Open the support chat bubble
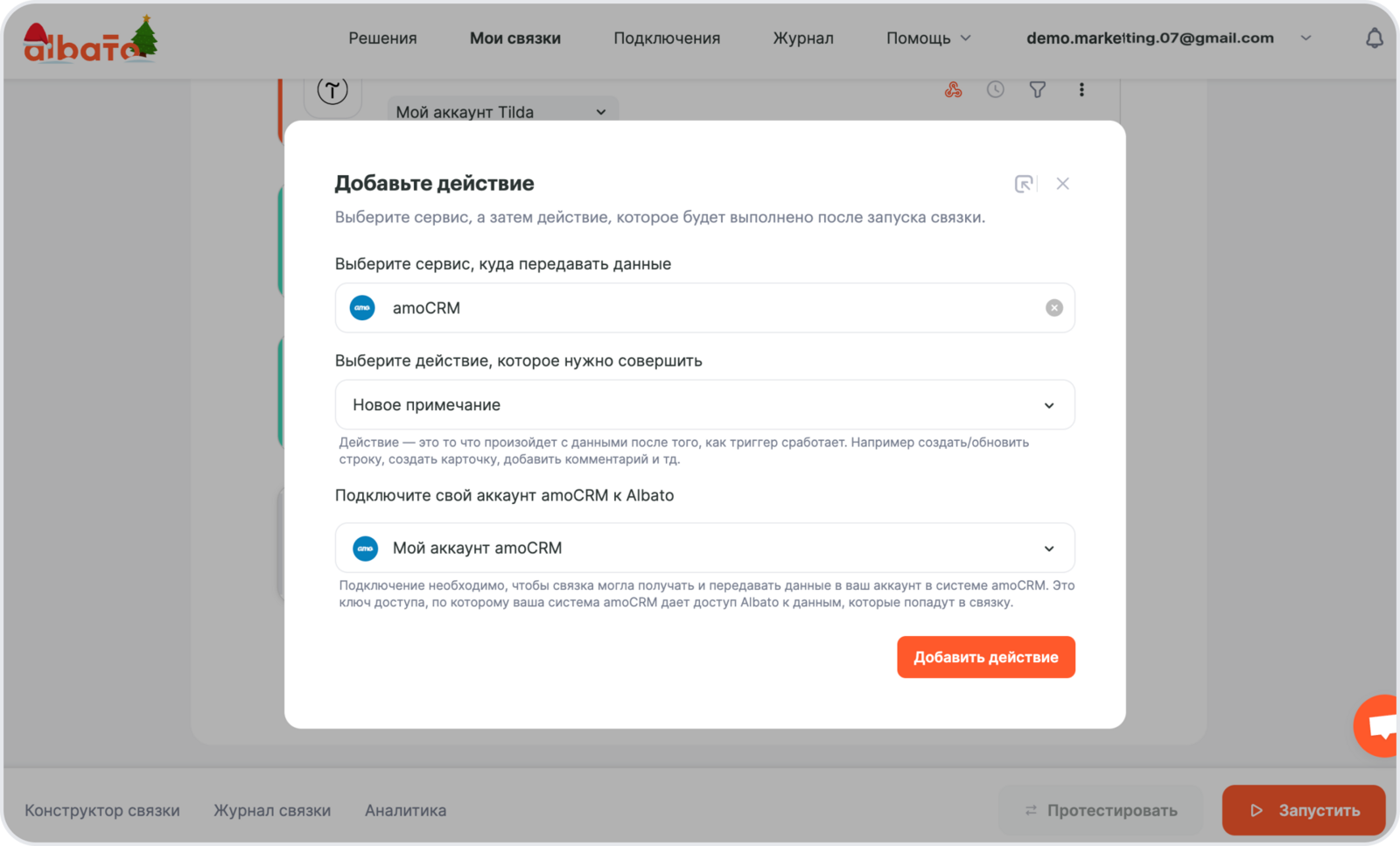 pos(1380,725)
